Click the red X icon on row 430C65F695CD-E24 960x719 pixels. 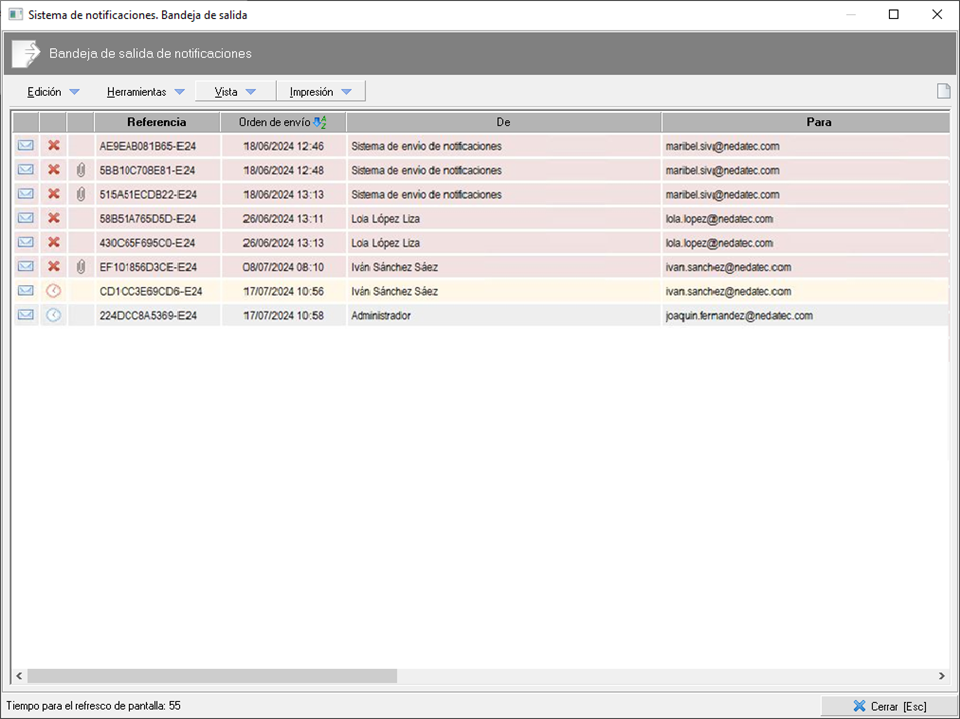pyautogui.click(x=54, y=243)
